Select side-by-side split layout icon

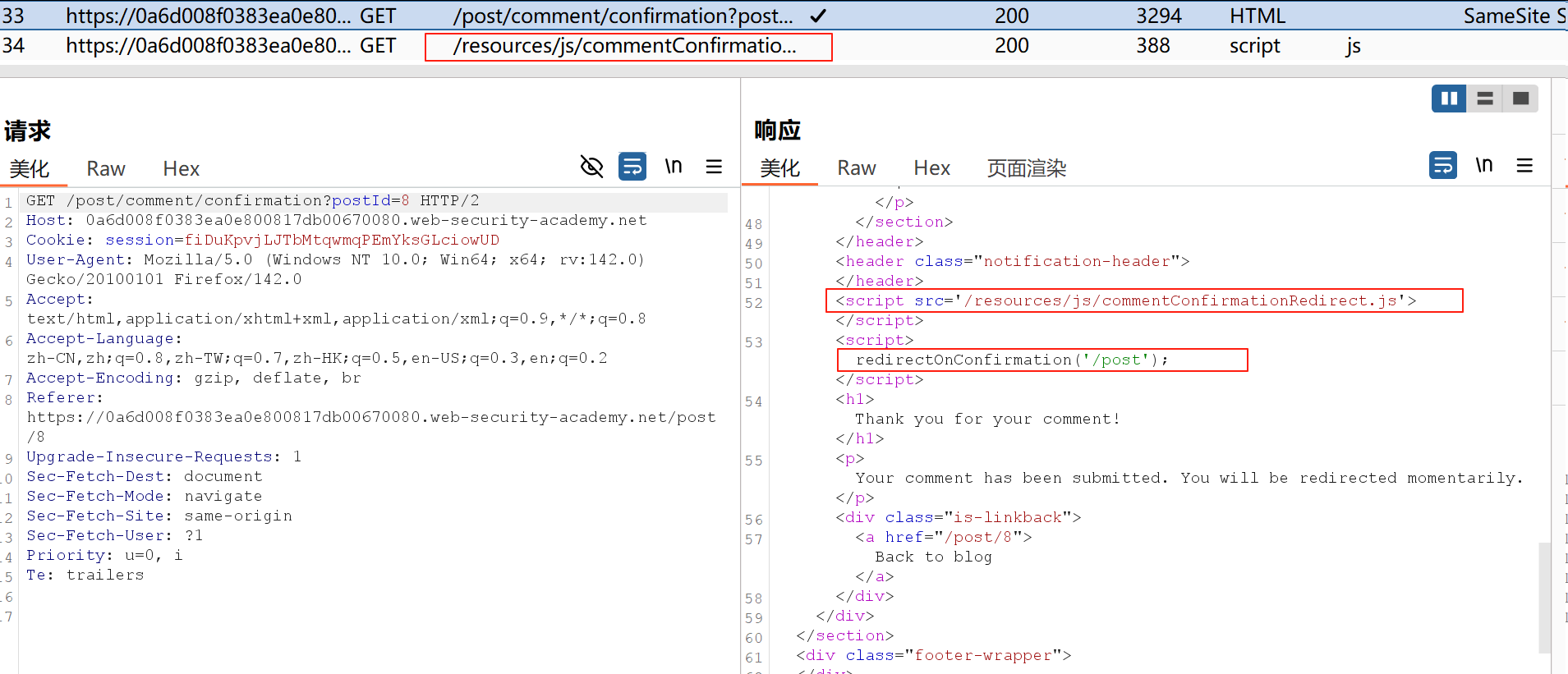pos(1449,99)
